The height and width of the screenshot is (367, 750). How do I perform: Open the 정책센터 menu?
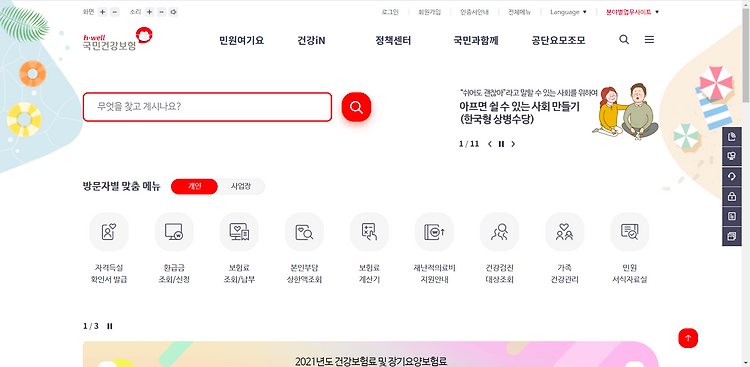(x=393, y=40)
